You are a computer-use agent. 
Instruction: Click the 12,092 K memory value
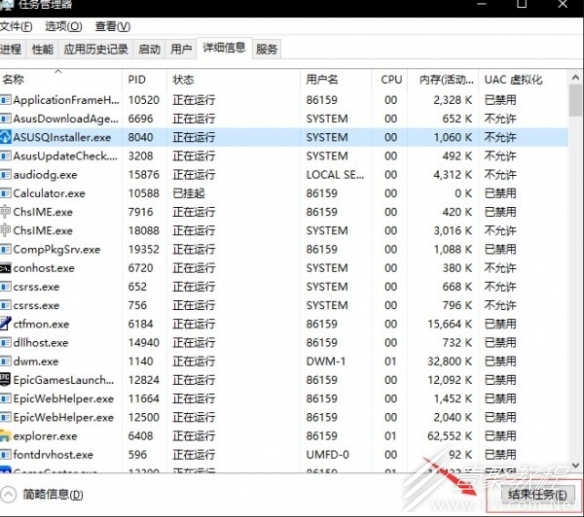pyautogui.click(x=450, y=380)
